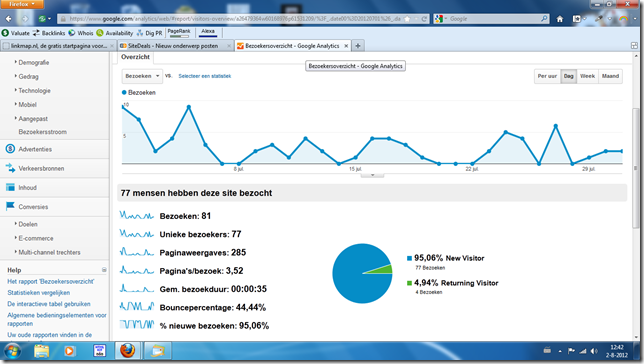Screen dimensions: 644x364
Task: Click the Firefox back arrow button
Action: [x=9, y=19]
